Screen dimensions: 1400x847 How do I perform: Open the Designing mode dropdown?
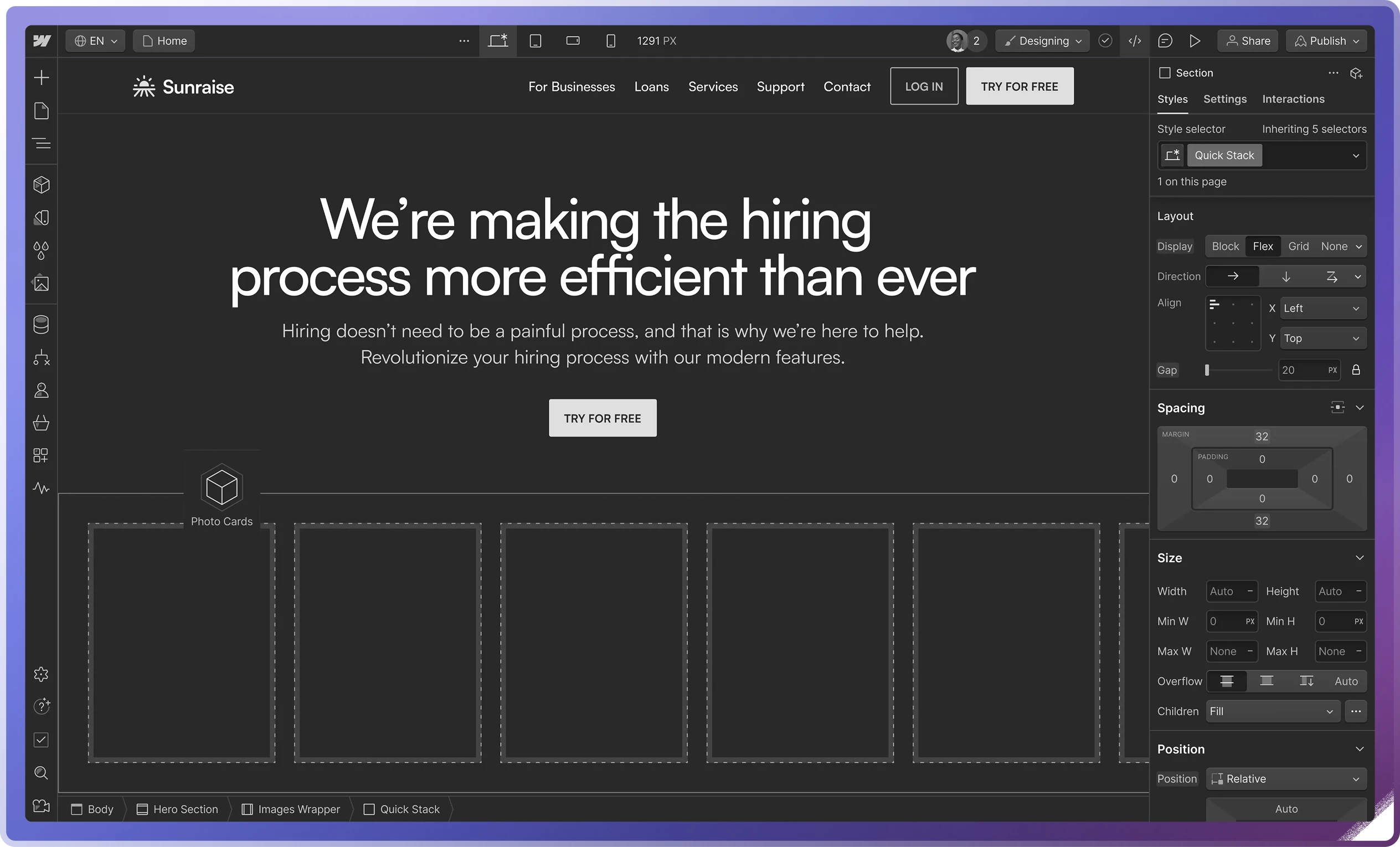pyautogui.click(x=1043, y=41)
